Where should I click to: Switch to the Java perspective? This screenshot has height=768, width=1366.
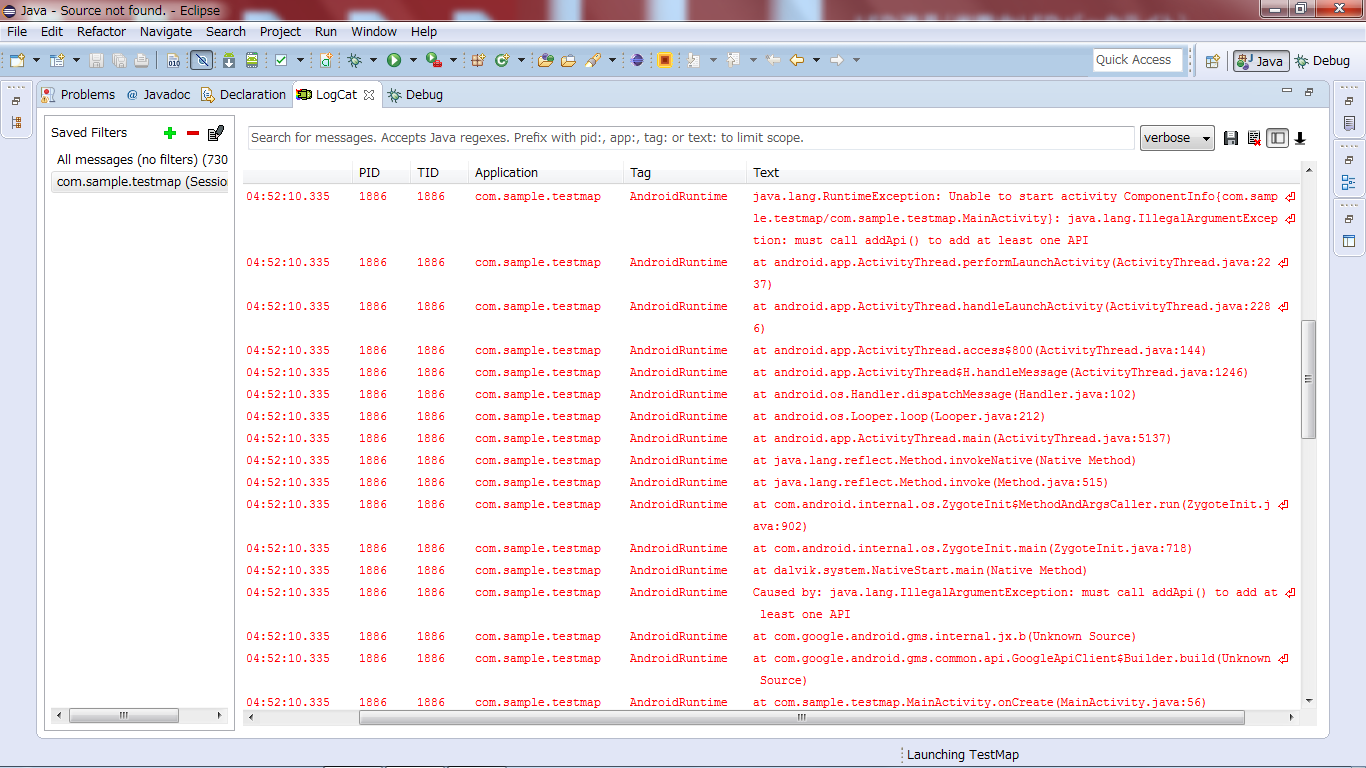click(1260, 61)
